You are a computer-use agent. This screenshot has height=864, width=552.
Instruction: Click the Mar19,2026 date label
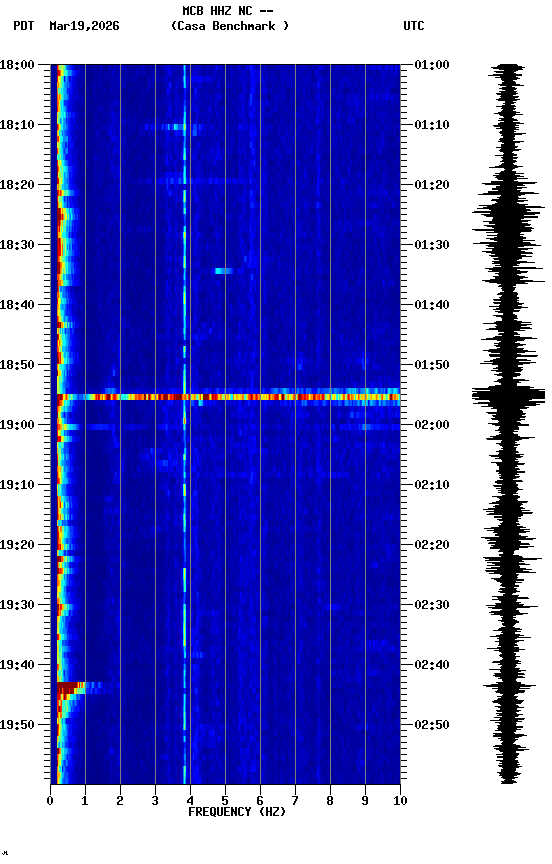click(84, 26)
